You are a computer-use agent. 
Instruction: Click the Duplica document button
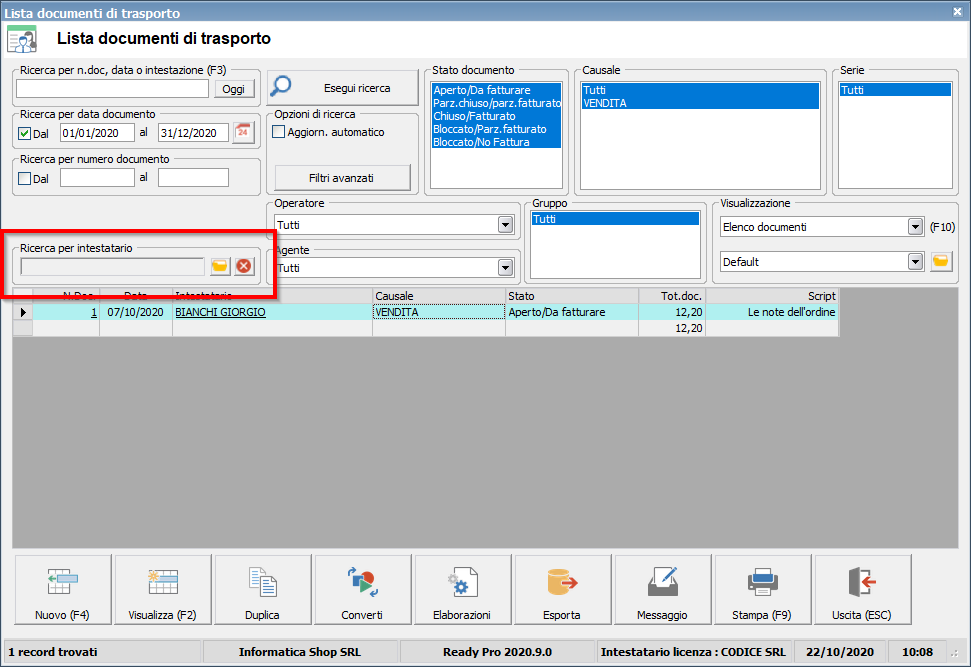click(263, 590)
